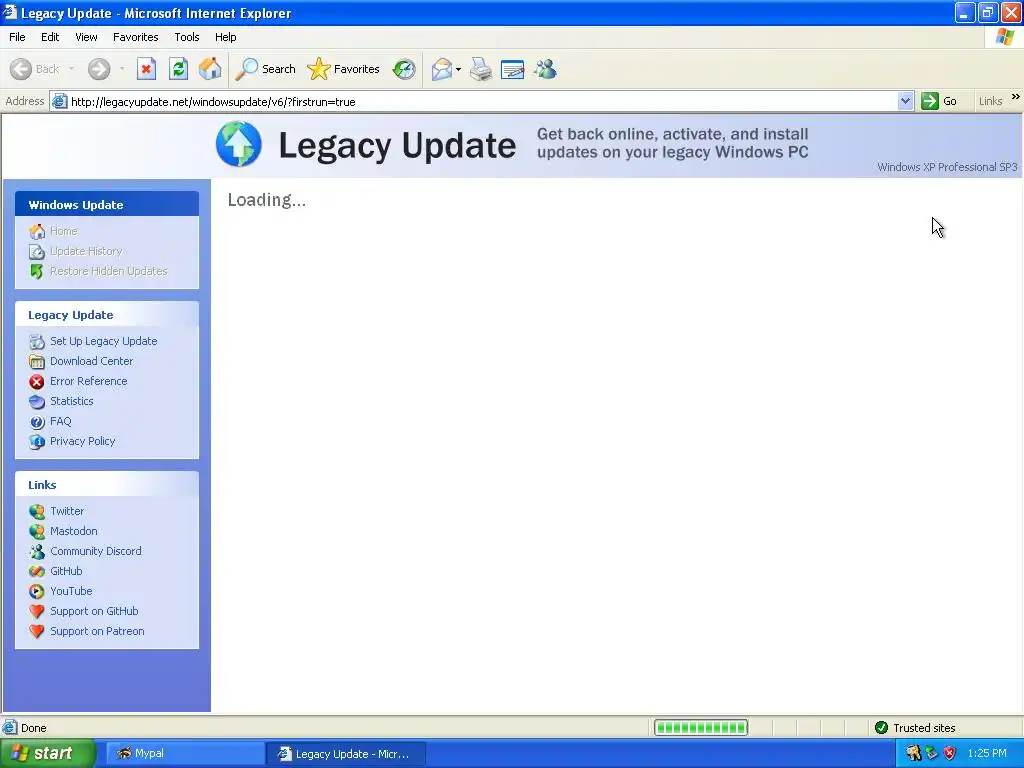Click the Trusted sites zone indicator

tap(916, 728)
